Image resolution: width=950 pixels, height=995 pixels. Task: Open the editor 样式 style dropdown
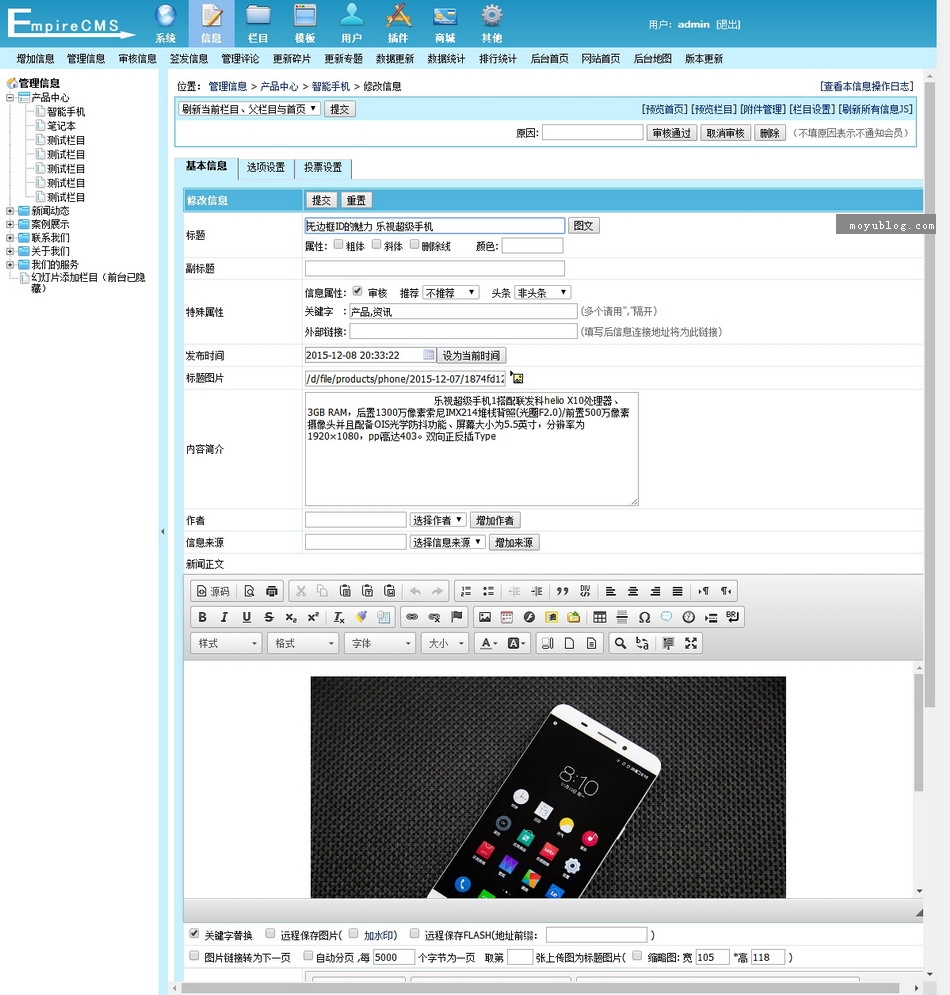(x=227, y=643)
